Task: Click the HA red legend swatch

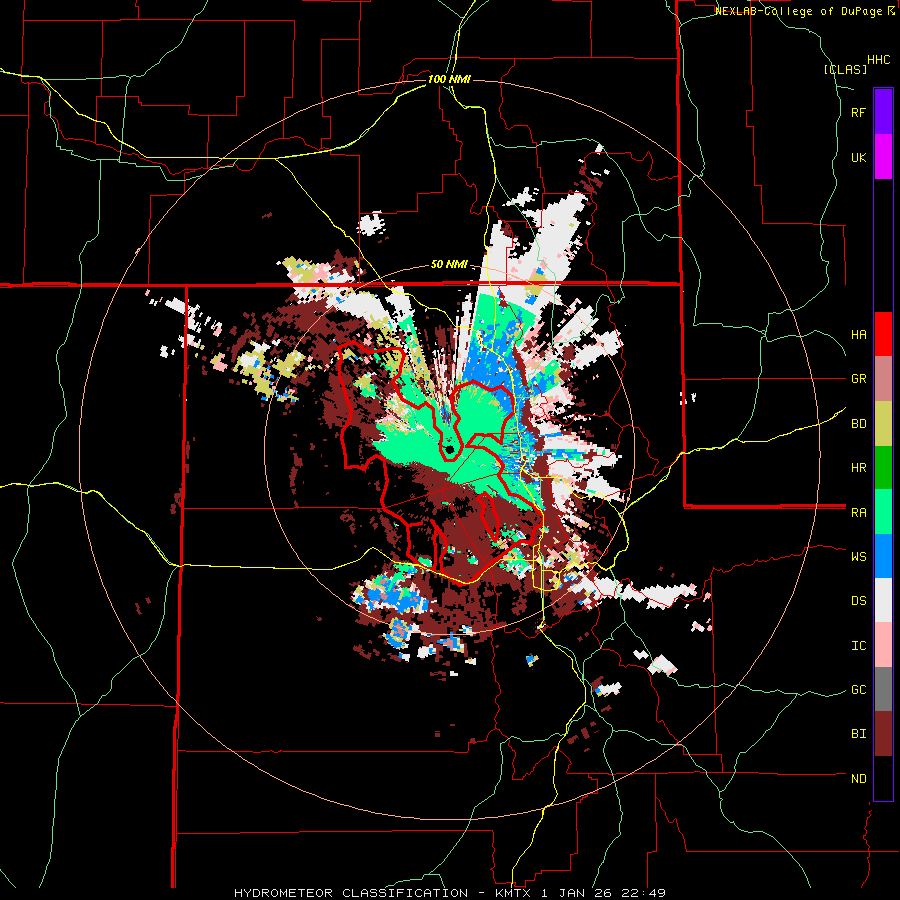Action: pyautogui.click(x=883, y=334)
